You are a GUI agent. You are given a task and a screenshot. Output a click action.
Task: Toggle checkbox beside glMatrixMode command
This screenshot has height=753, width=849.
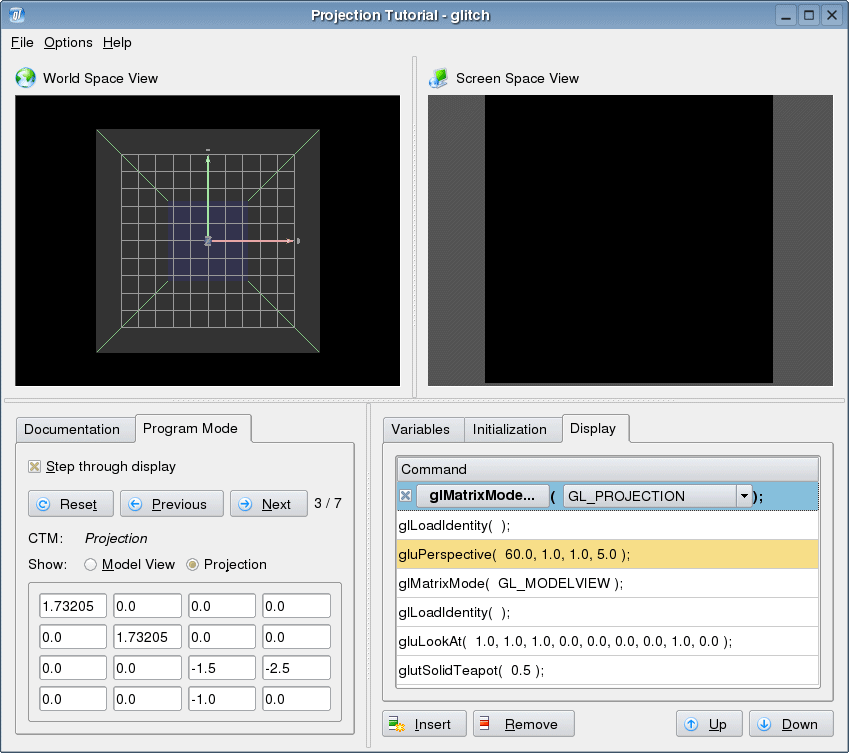tap(406, 496)
